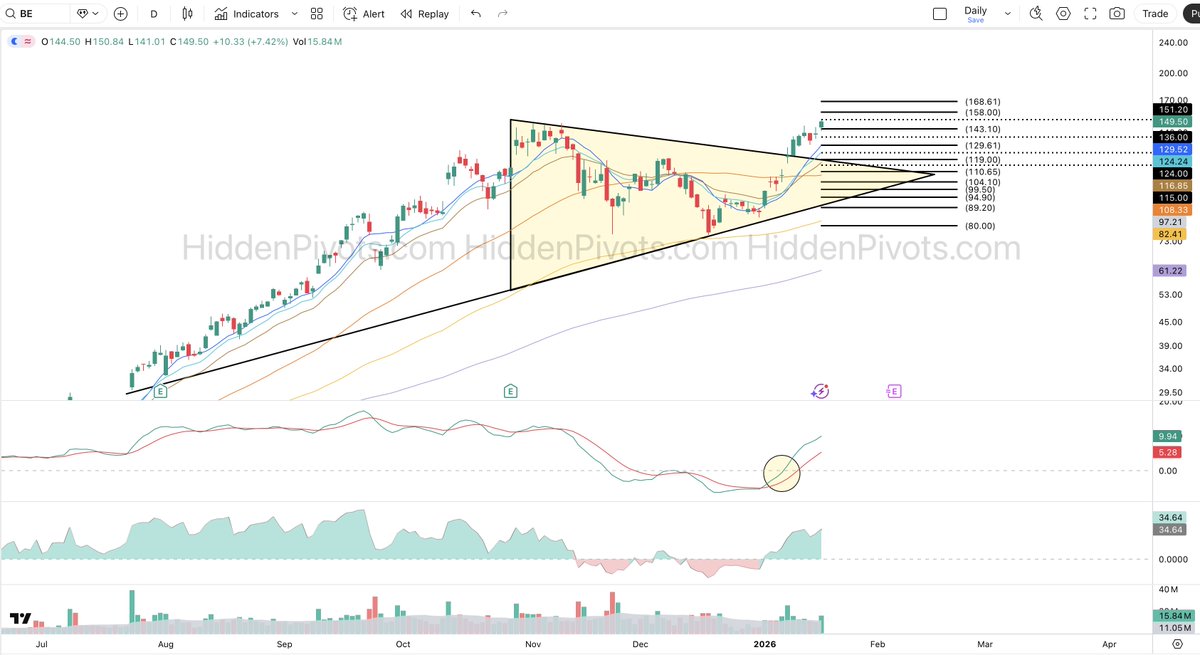Take a chart snapshot with camera icon
The image size is (1200, 655).
tap(1117, 14)
